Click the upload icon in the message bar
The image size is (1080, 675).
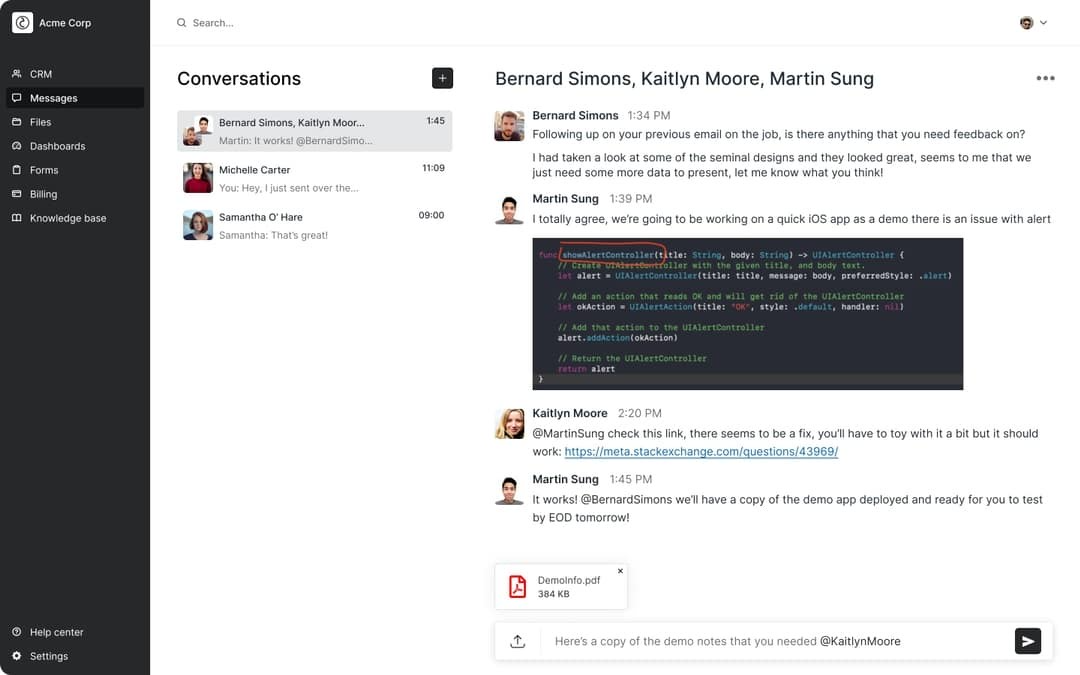click(517, 641)
